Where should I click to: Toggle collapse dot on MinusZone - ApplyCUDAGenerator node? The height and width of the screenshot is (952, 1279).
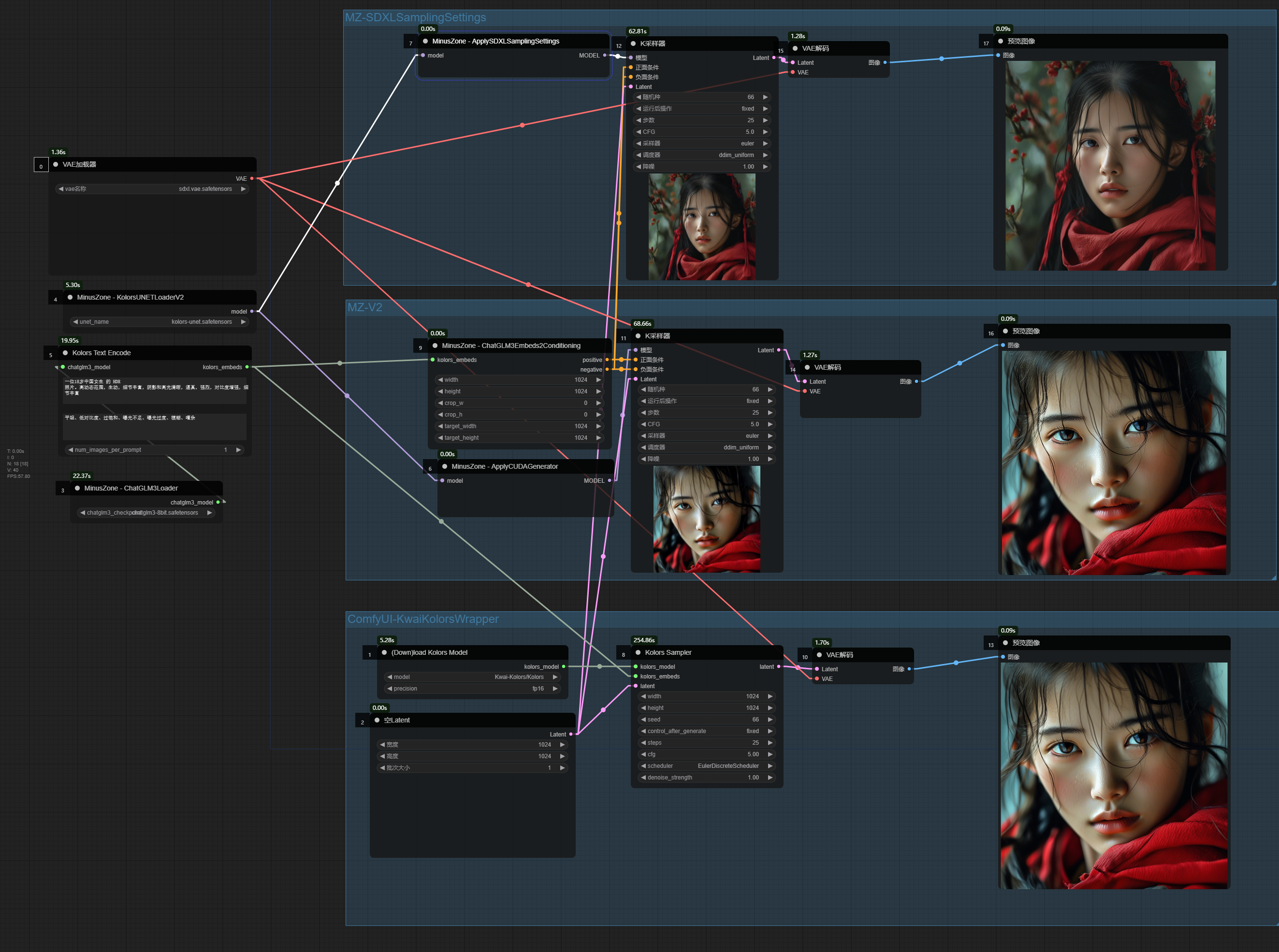pyautogui.click(x=444, y=466)
